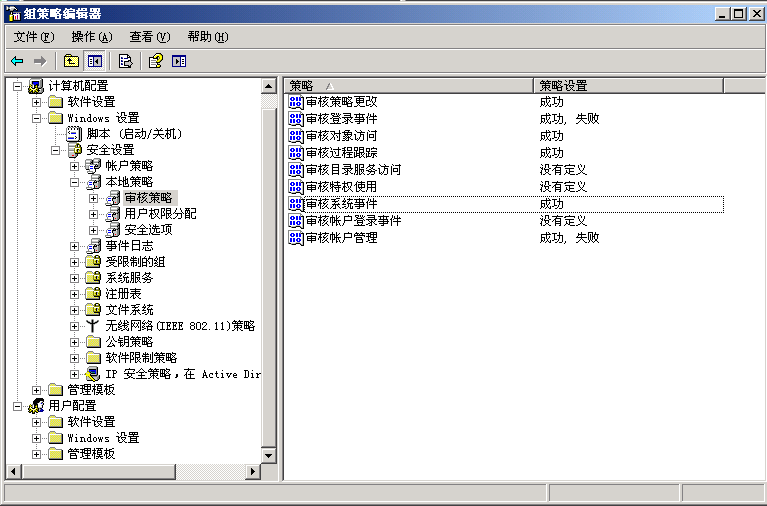Click the policy icon beside 审核策略更改
Screen dimensions: 767x506
click(296, 102)
